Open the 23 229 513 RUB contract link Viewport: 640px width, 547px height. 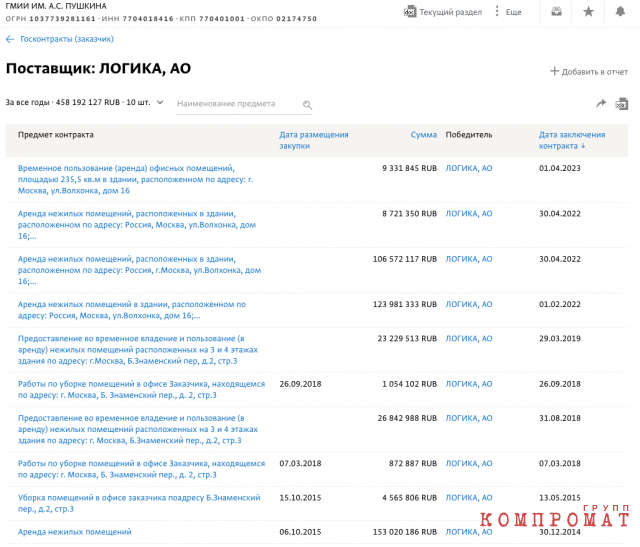click(x=138, y=350)
